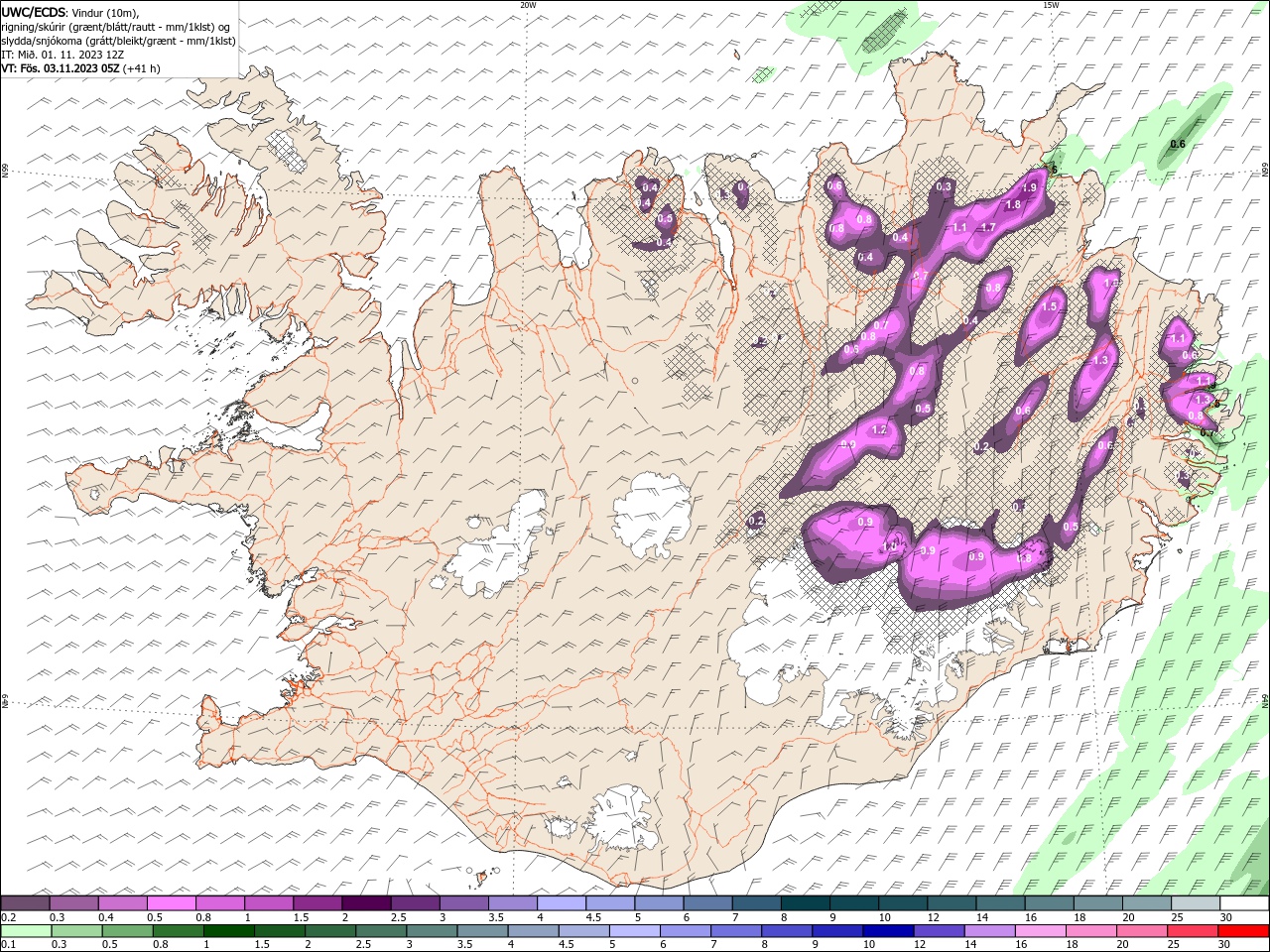The width and height of the screenshot is (1270, 952).
Task: Click the 1.7 snowfall value on the map
Action: pyautogui.click(x=988, y=227)
